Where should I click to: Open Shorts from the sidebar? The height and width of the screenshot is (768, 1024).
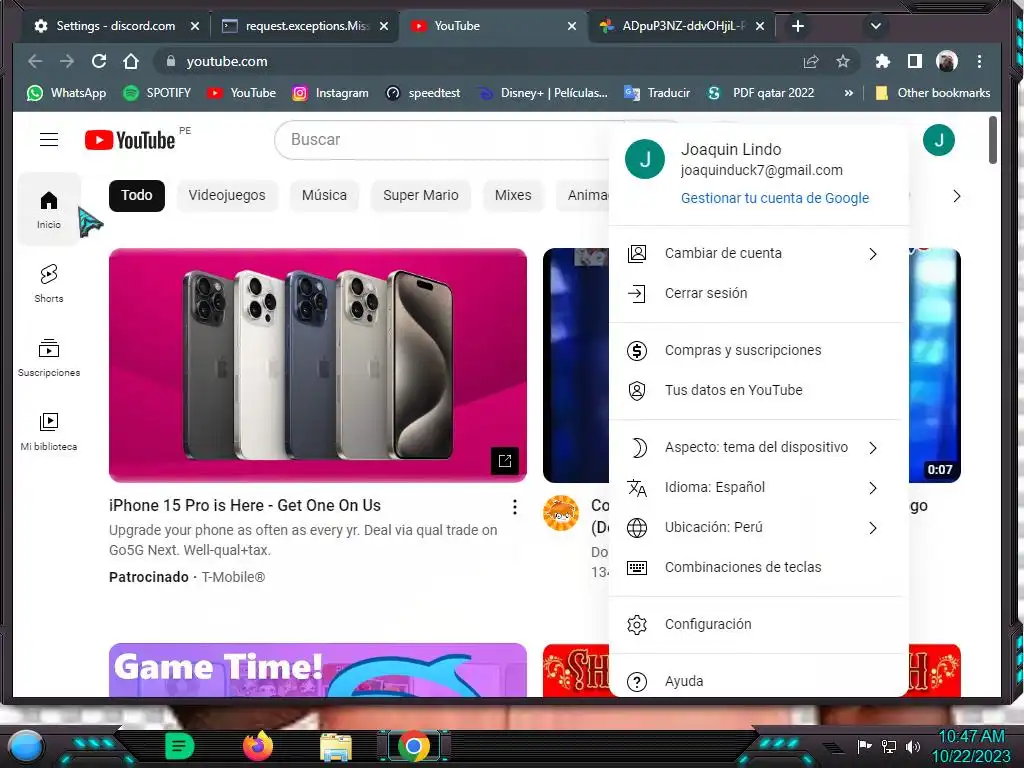coord(49,283)
